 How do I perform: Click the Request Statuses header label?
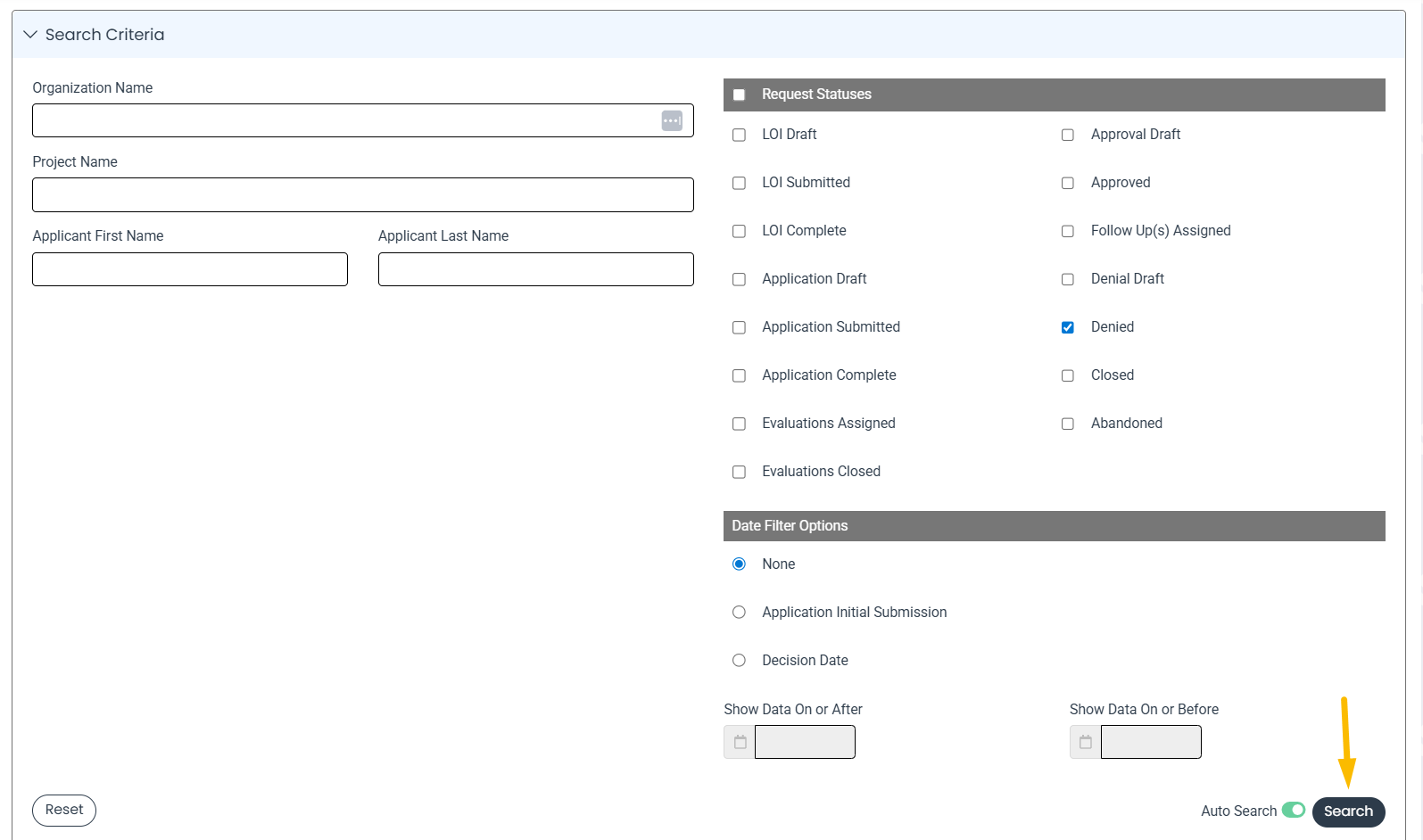pos(816,95)
